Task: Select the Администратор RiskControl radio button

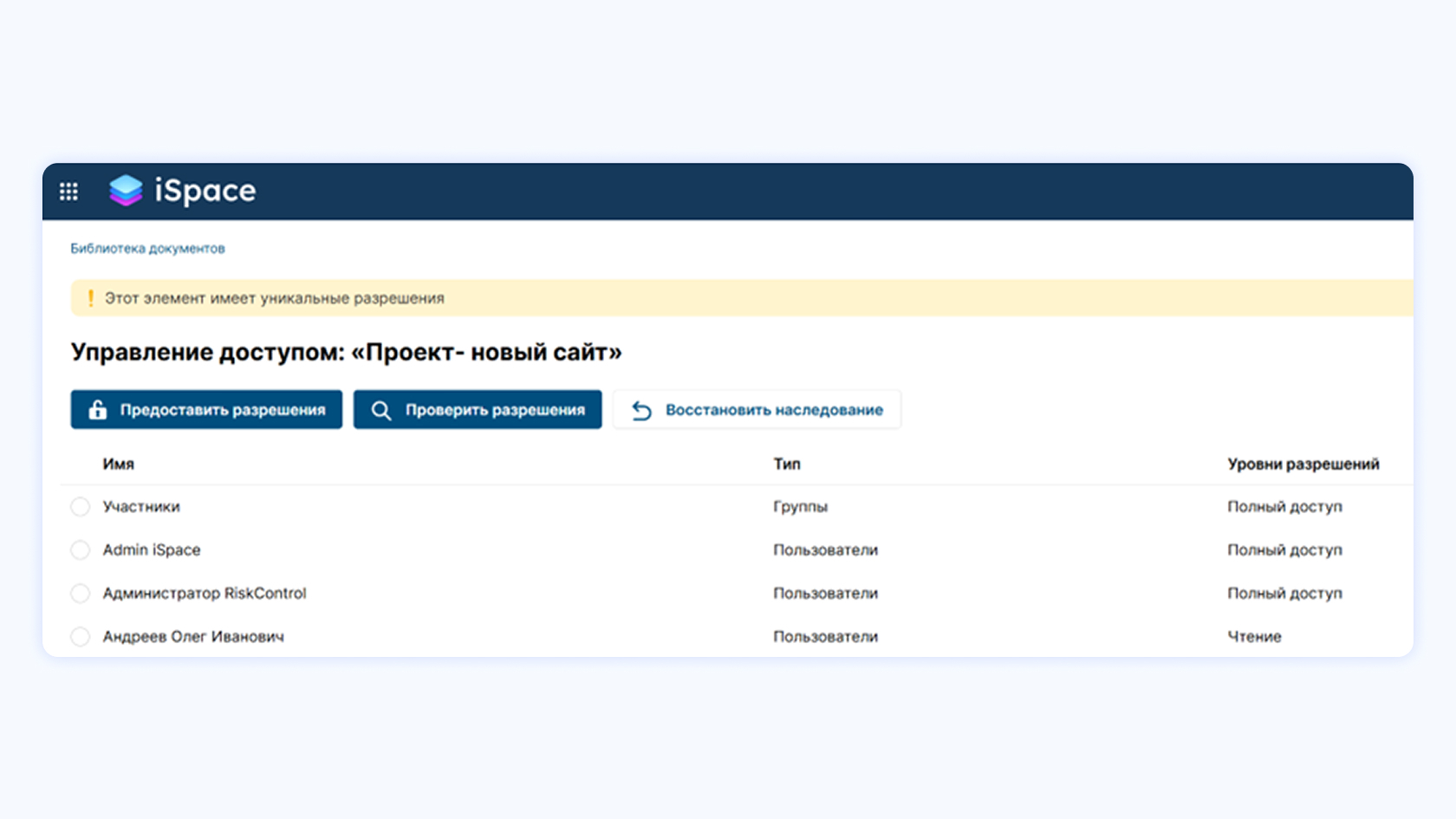Action: point(80,594)
